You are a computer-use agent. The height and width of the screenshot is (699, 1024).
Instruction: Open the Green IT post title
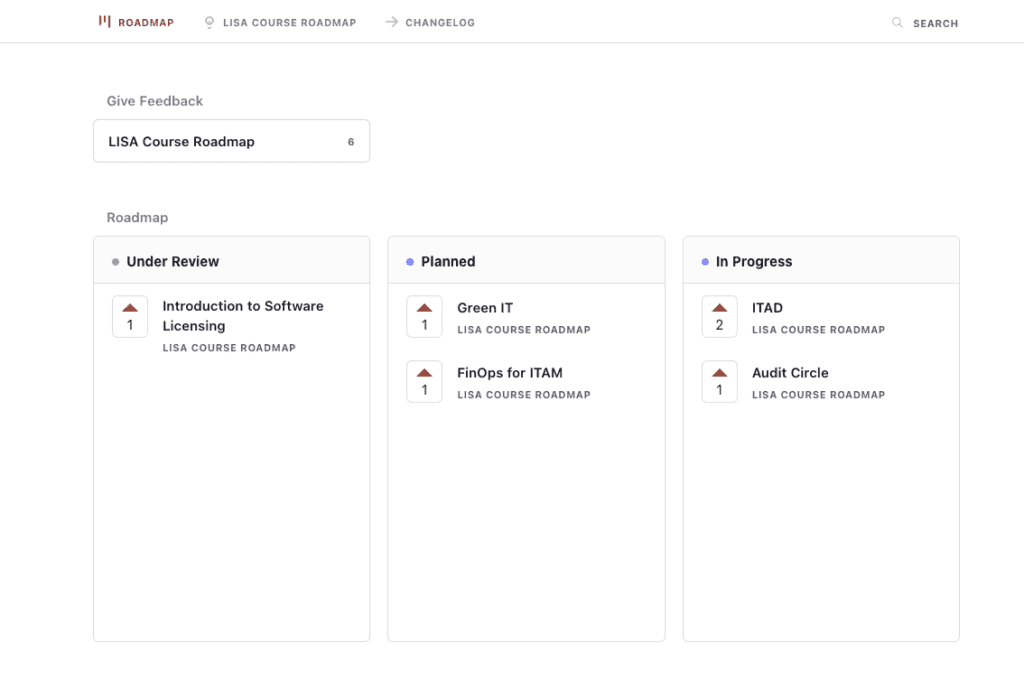click(485, 308)
